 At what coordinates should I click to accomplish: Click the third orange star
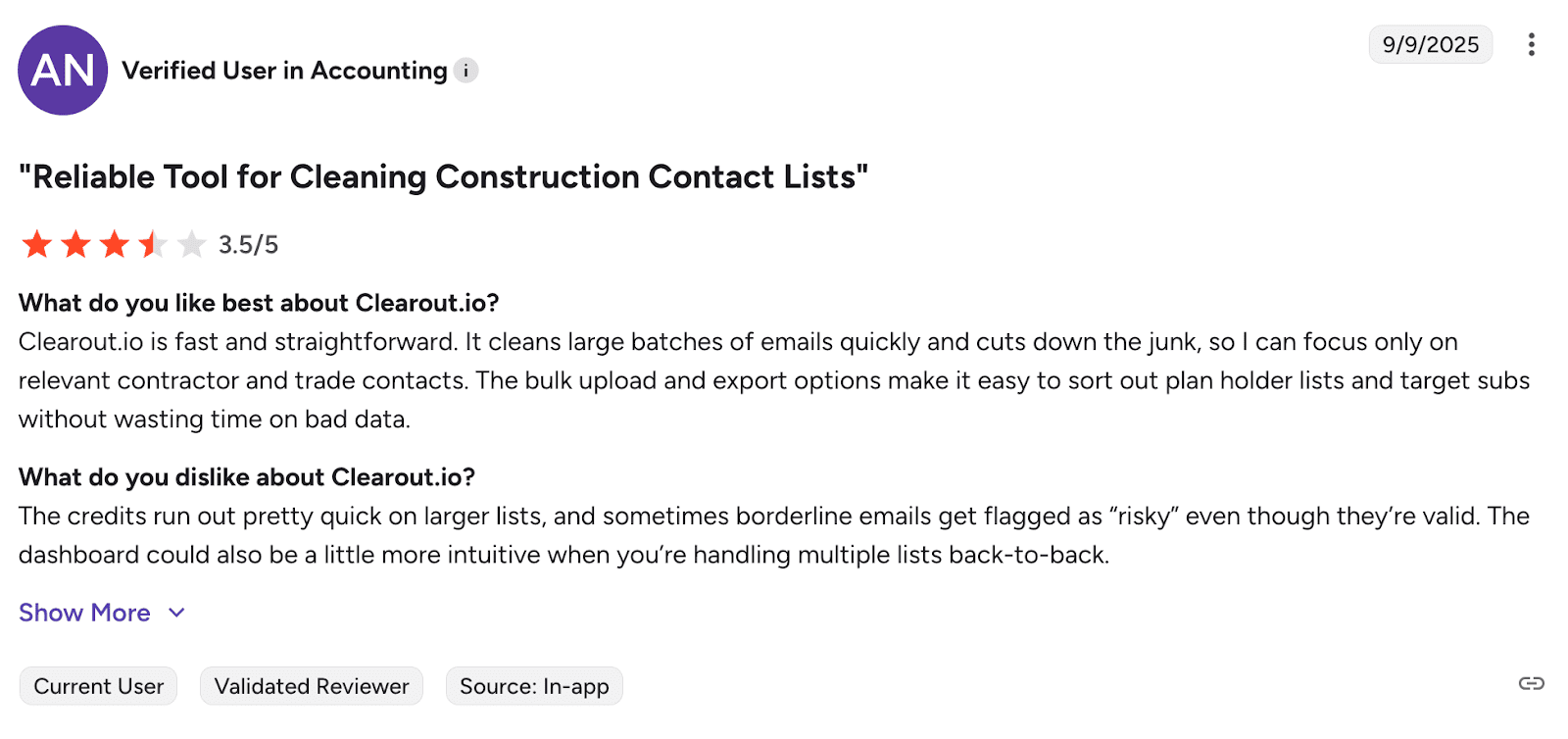[115, 244]
